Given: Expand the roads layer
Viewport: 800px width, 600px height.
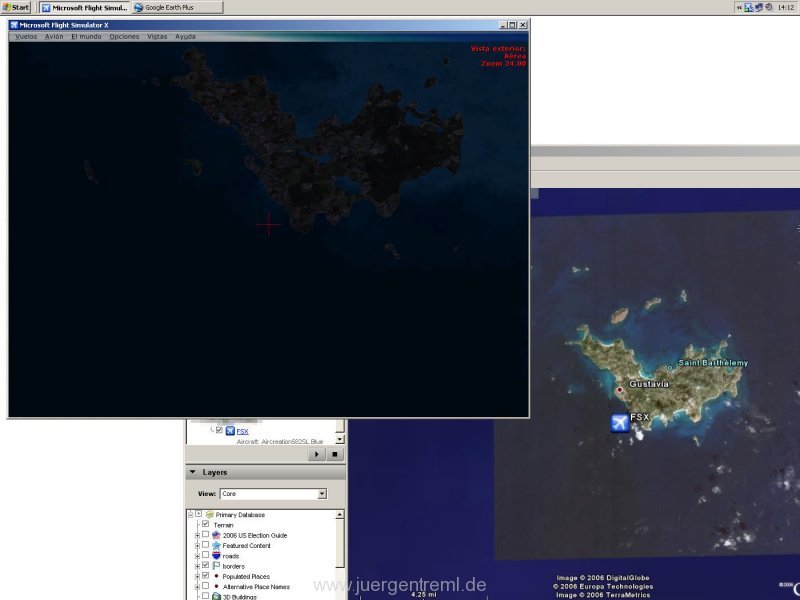Looking at the screenshot, I should [197, 556].
